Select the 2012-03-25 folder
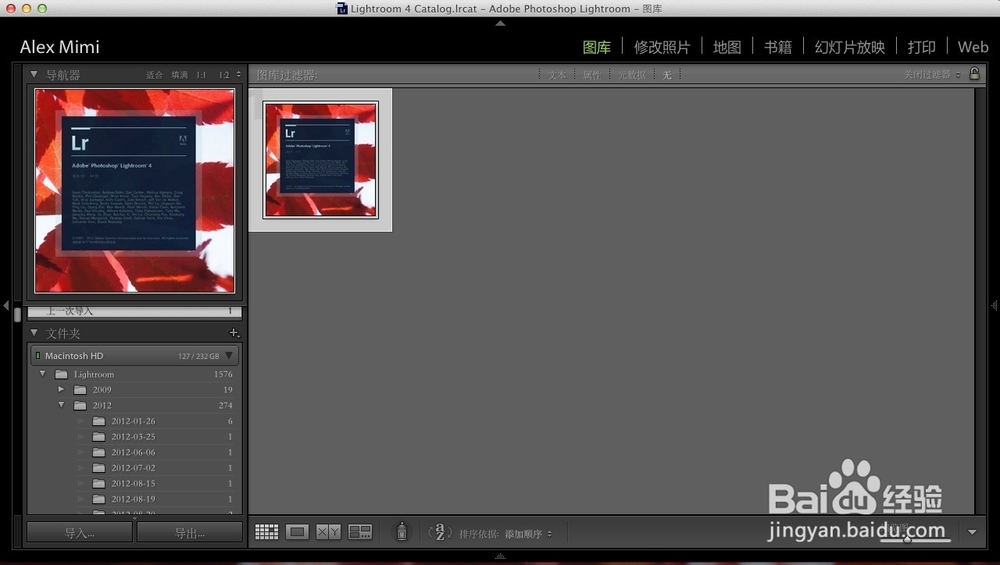Image resolution: width=1000 pixels, height=565 pixels. 133,436
